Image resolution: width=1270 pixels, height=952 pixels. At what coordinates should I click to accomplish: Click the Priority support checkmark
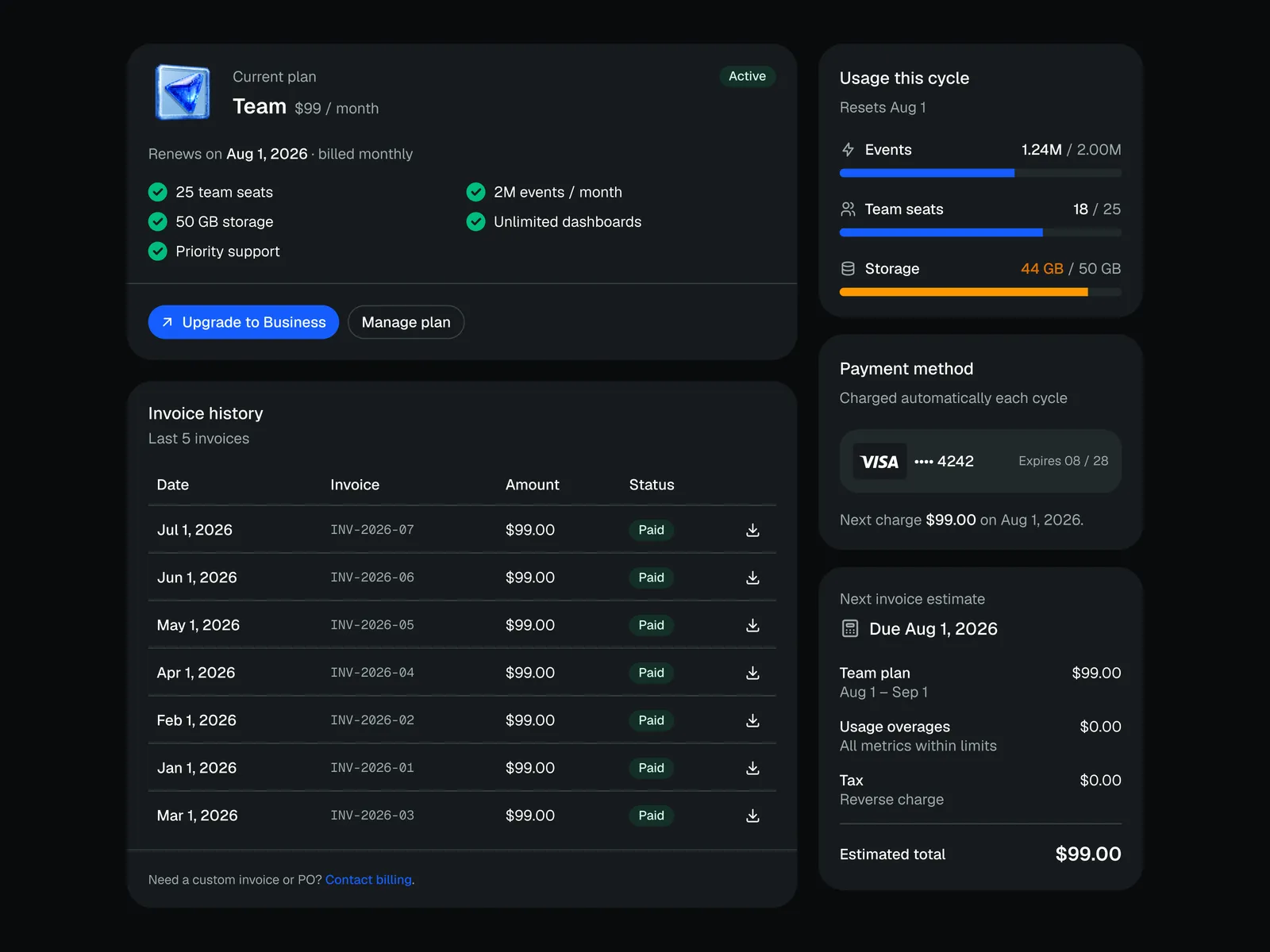click(x=158, y=251)
